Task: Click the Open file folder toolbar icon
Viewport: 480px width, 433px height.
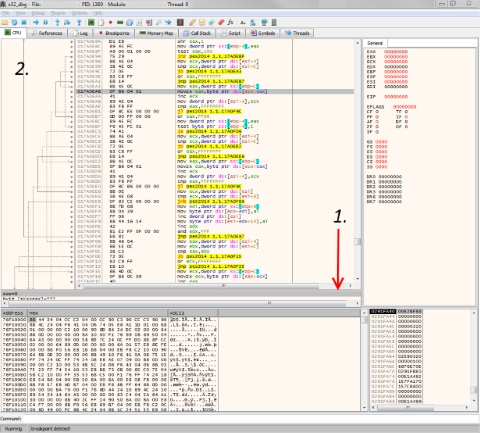Action: point(5,23)
